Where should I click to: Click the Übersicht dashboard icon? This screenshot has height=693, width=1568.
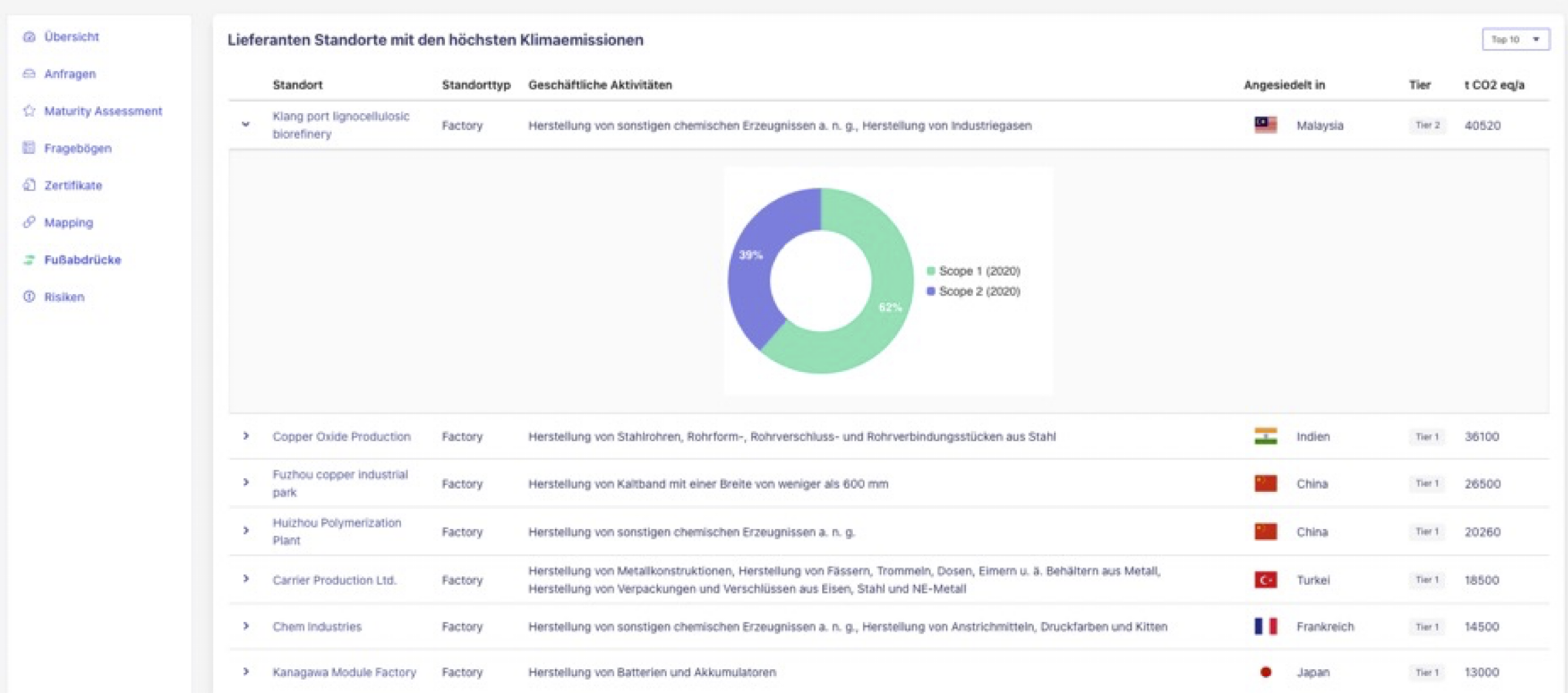(29, 37)
